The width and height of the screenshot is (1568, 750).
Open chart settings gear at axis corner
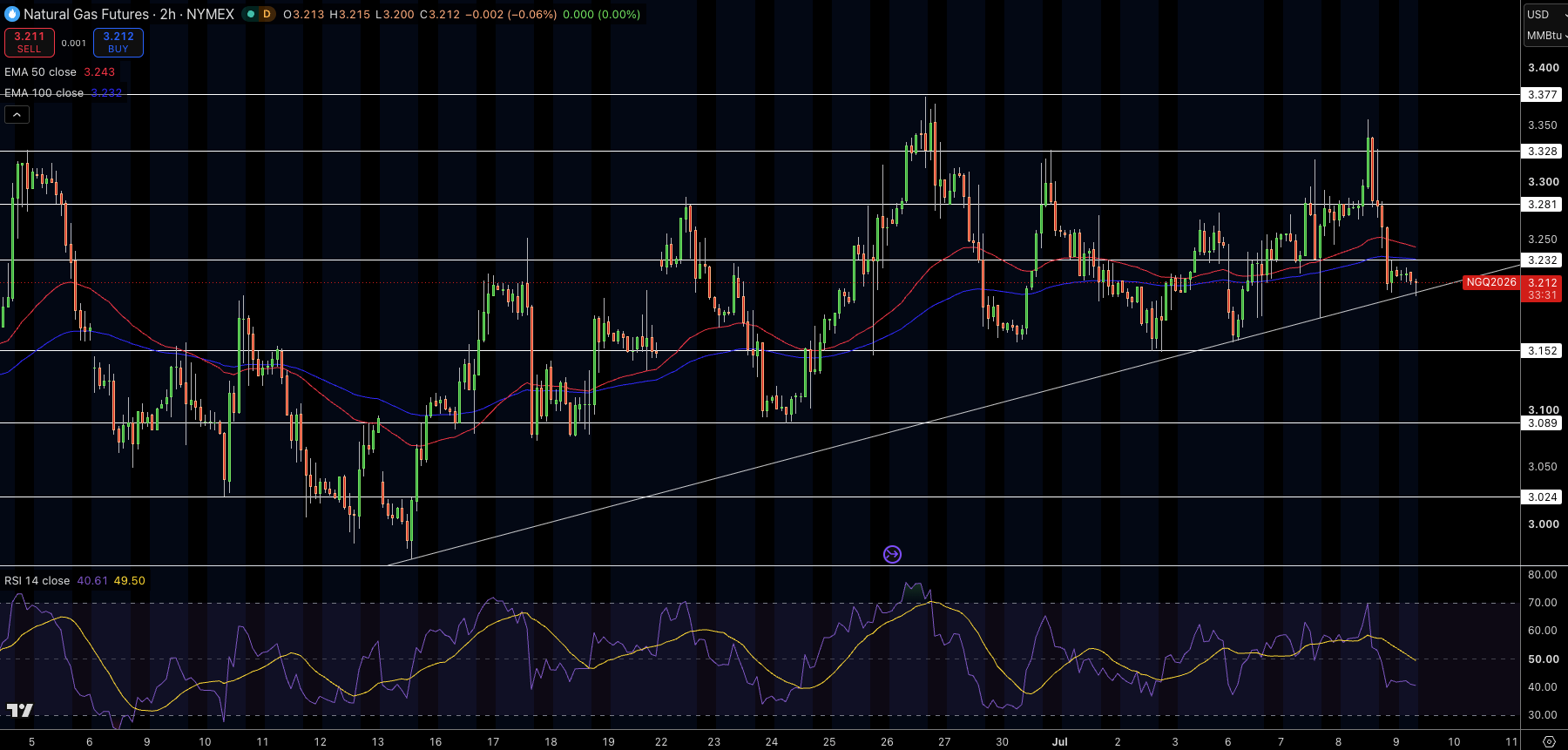pos(1549,741)
